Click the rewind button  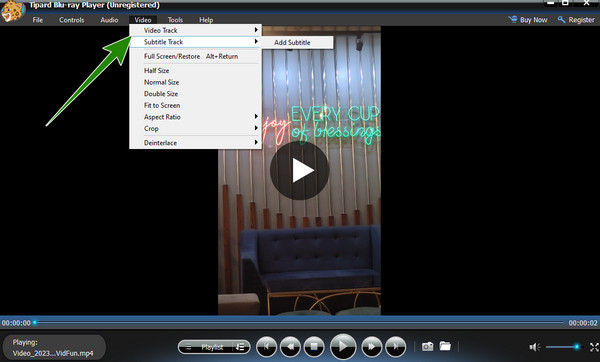point(290,347)
